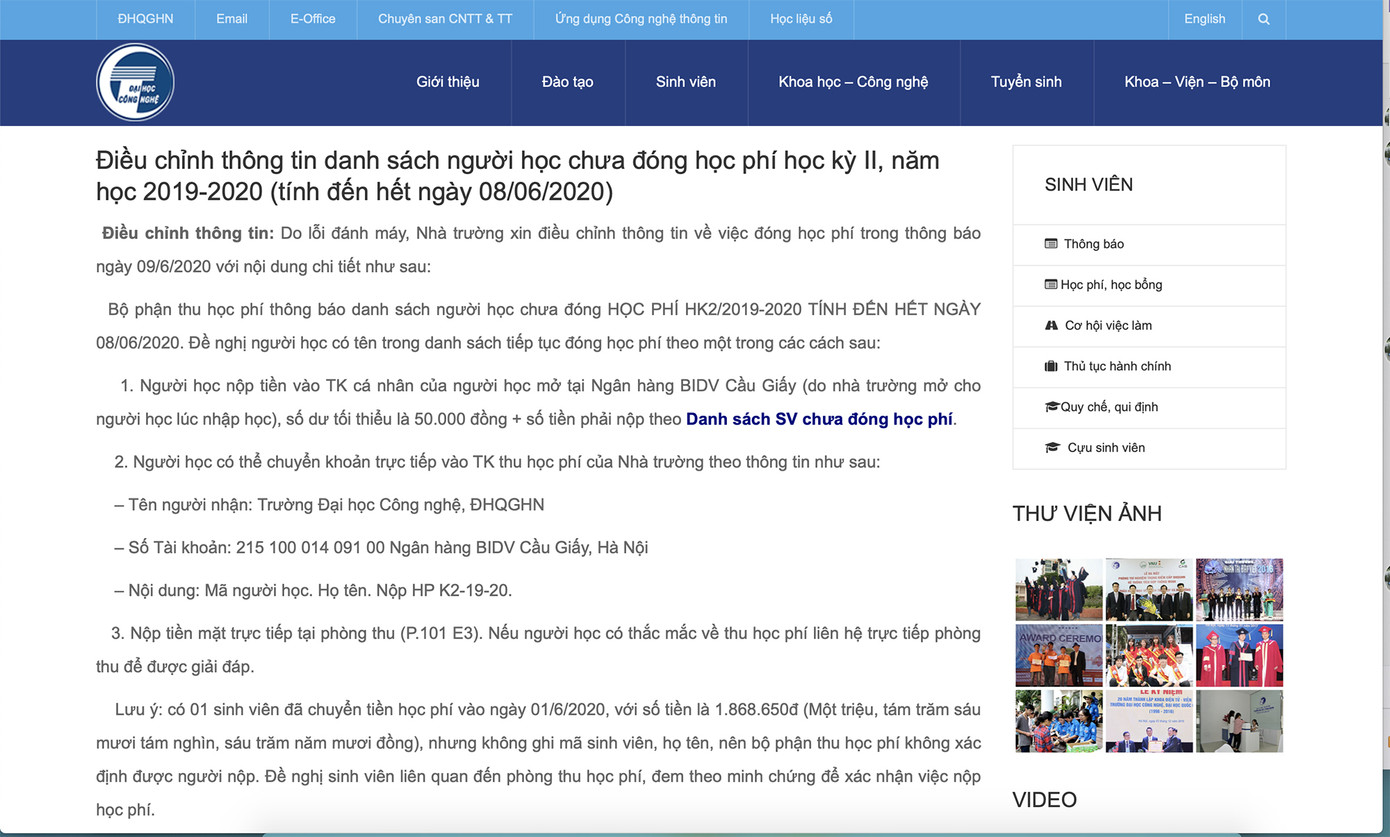Click the Cựu sinh viên graduation cap icon
Image resolution: width=1390 pixels, height=837 pixels.
point(1052,448)
